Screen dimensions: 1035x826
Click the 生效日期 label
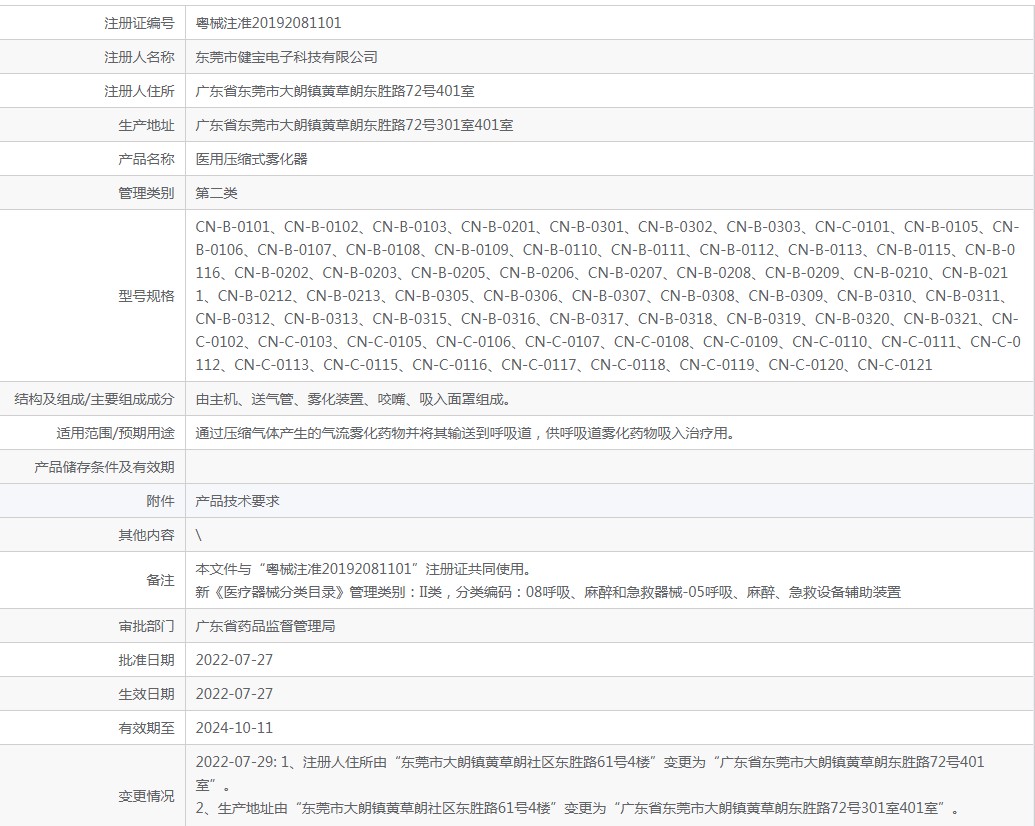[147, 694]
